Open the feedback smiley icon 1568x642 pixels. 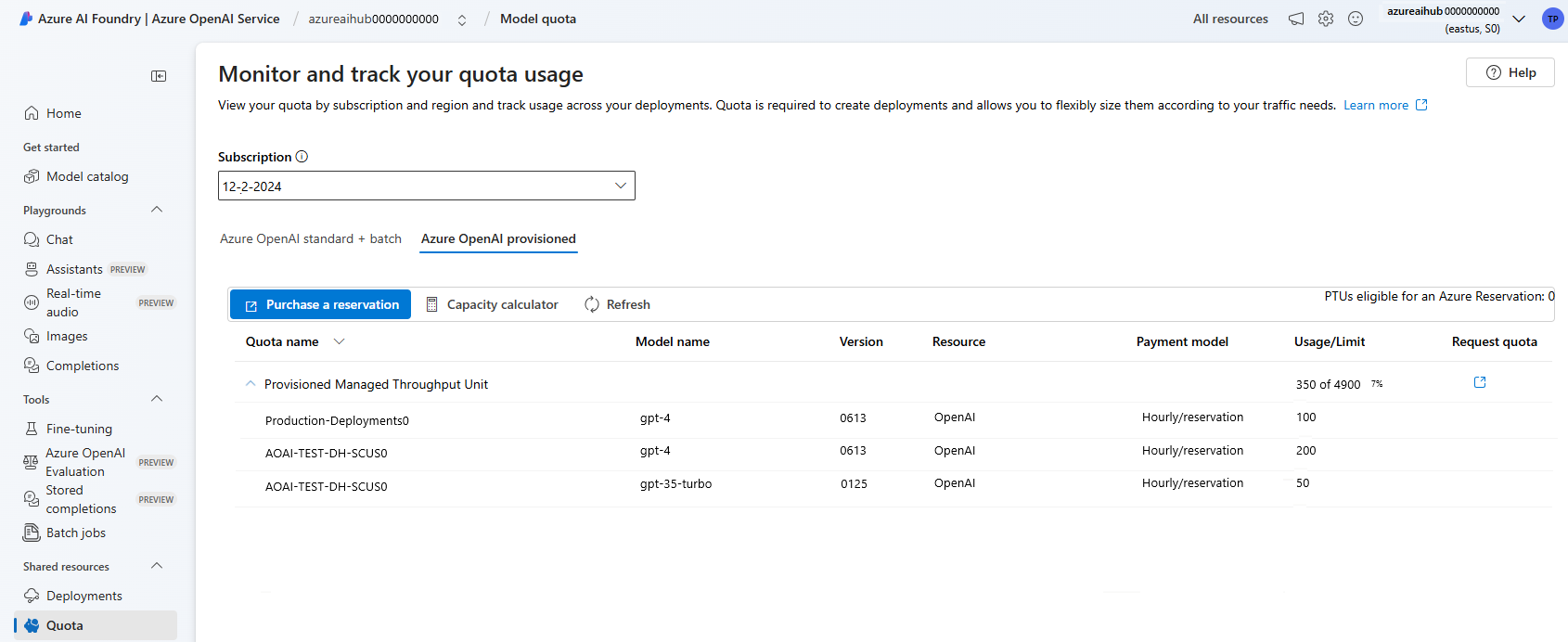coord(1356,19)
